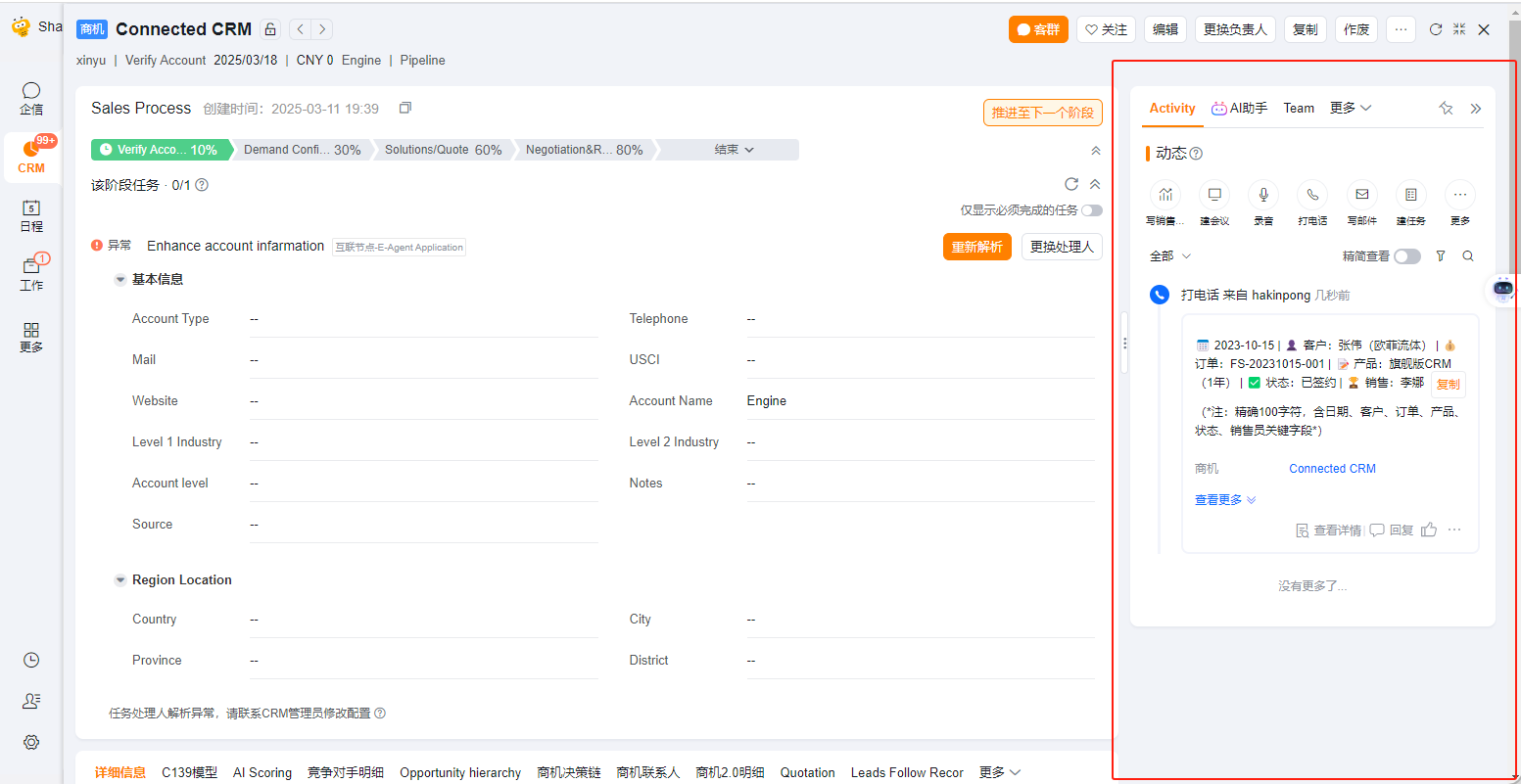The width and height of the screenshot is (1521, 784).
Task: Open the clock history icon in sidebar
Action: pos(31,660)
